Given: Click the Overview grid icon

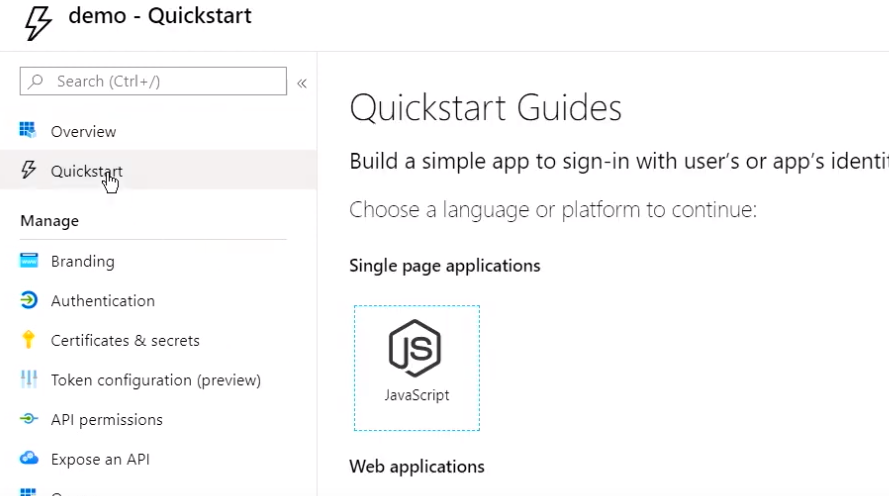Looking at the screenshot, I should pyautogui.click(x=28, y=130).
